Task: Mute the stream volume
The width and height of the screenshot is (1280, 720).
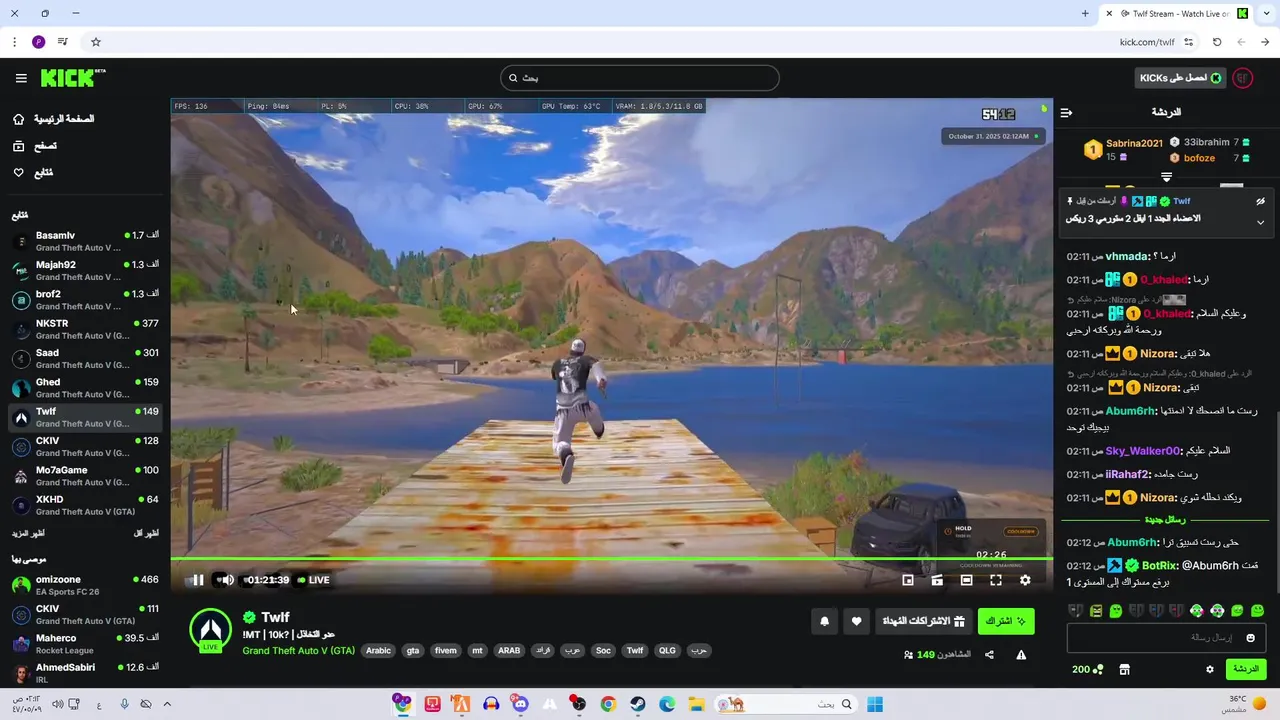Action: 227,580
